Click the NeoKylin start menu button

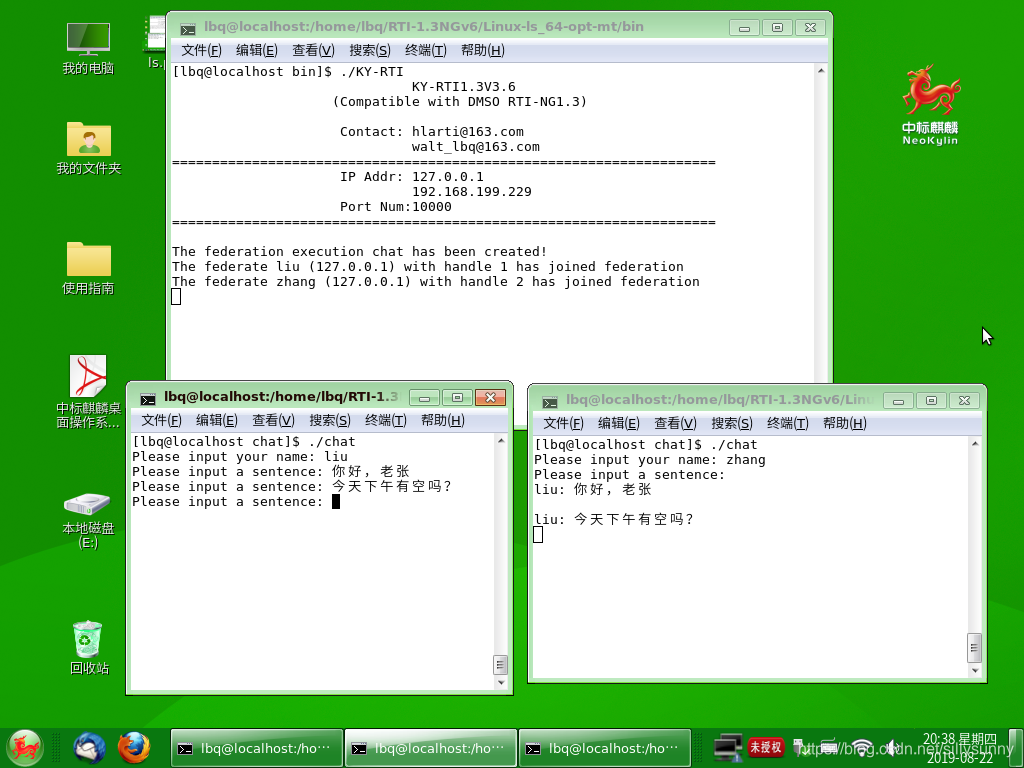25,748
